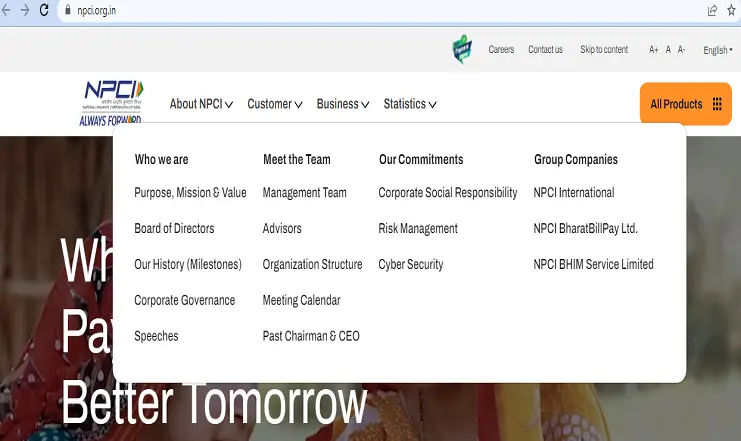Select Past Chairman & CEO

coord(311,336)
